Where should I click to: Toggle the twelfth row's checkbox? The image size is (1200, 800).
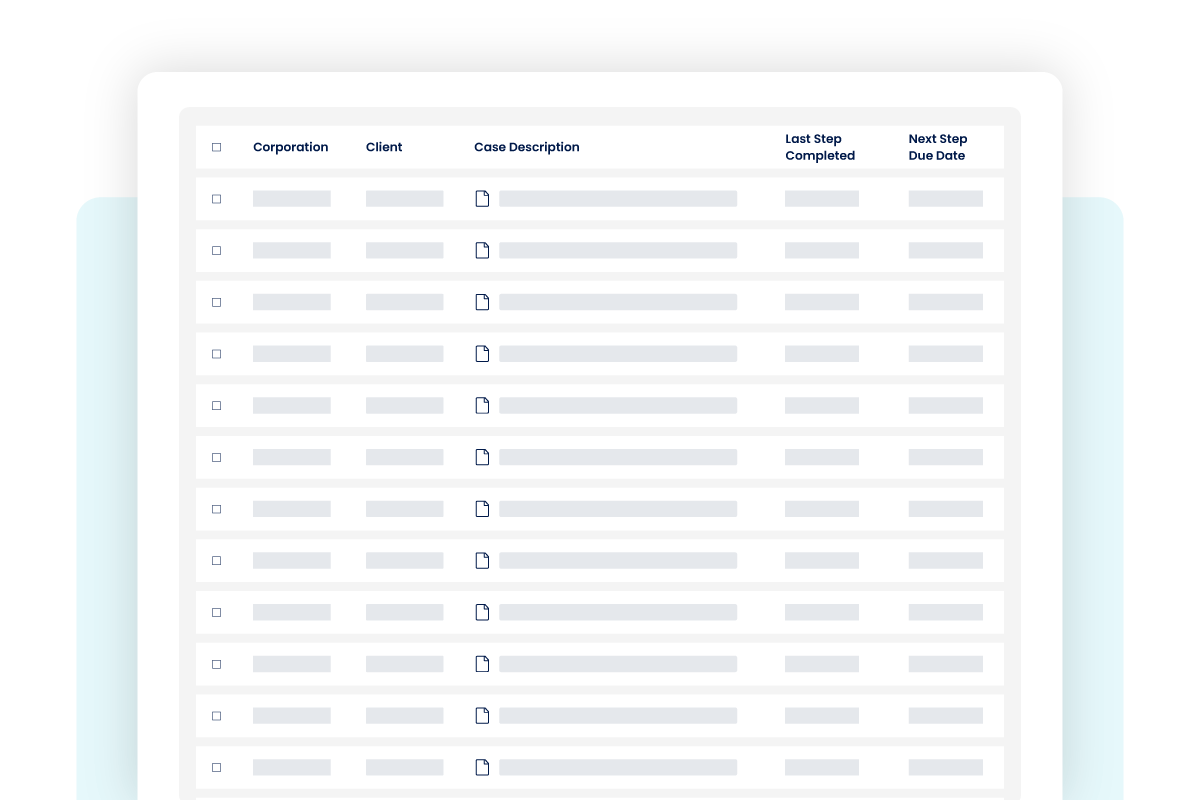(216, 767)
